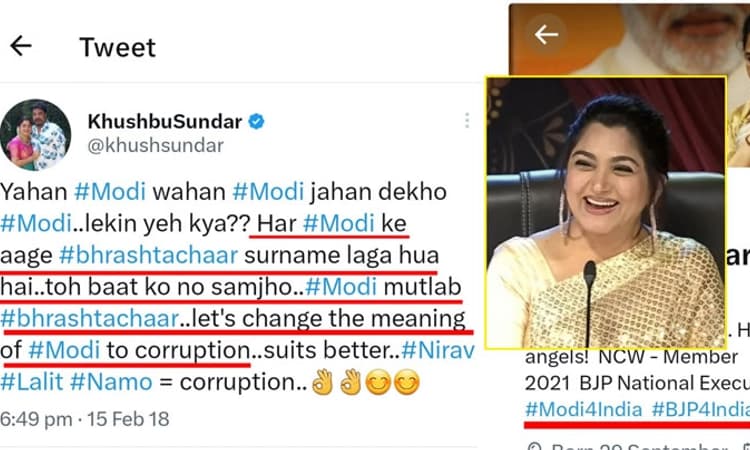The height and width of the screenshot is (450, 750).
Task: Tap the #Modi hashtag before "mutlab"
Action: click(x=342, y=286)
